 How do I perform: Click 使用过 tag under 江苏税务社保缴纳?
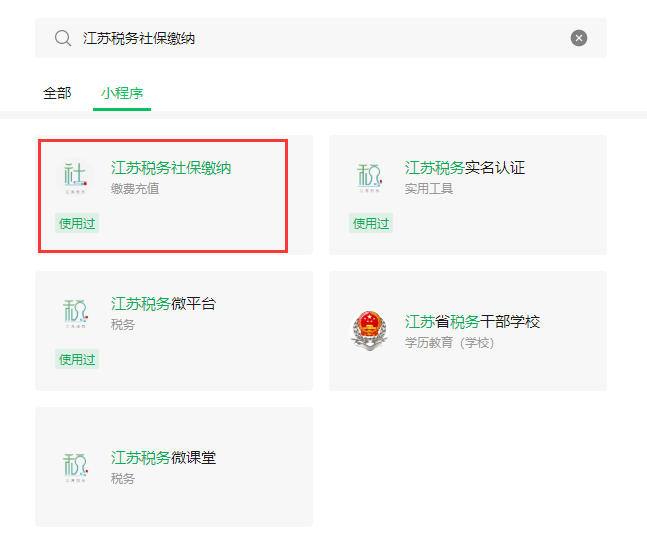pyautogui.click(x=77, y=223)
